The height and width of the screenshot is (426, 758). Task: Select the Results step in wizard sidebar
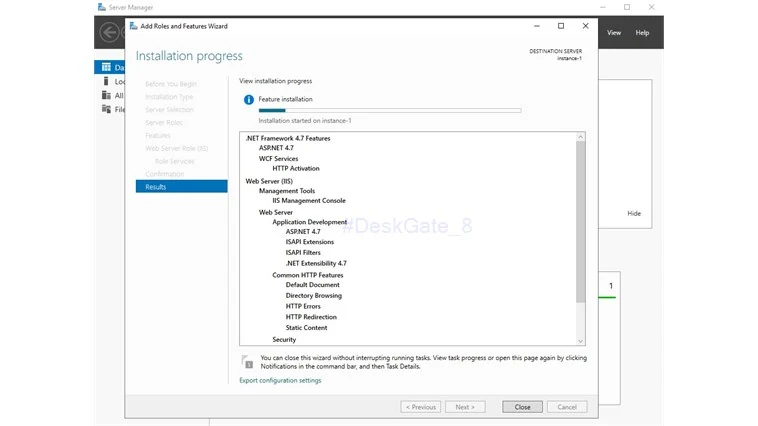tap(181, 187)
